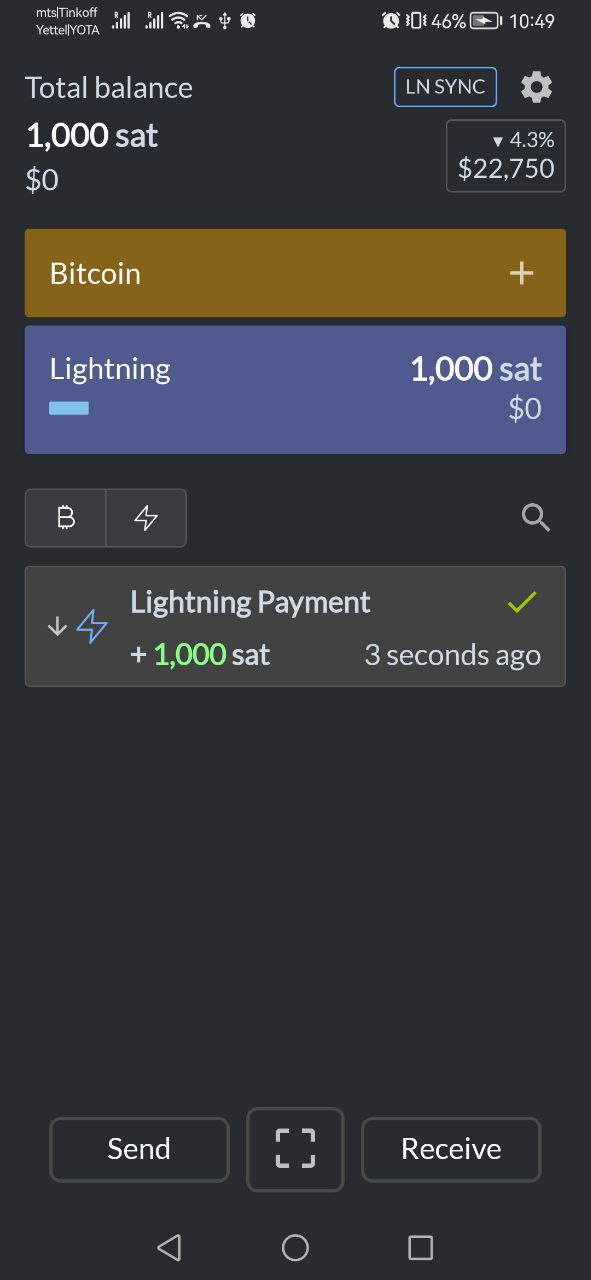Tap the Receive button
The height and width of the screenshot is (1280, 591).
tap(451, 1149)
